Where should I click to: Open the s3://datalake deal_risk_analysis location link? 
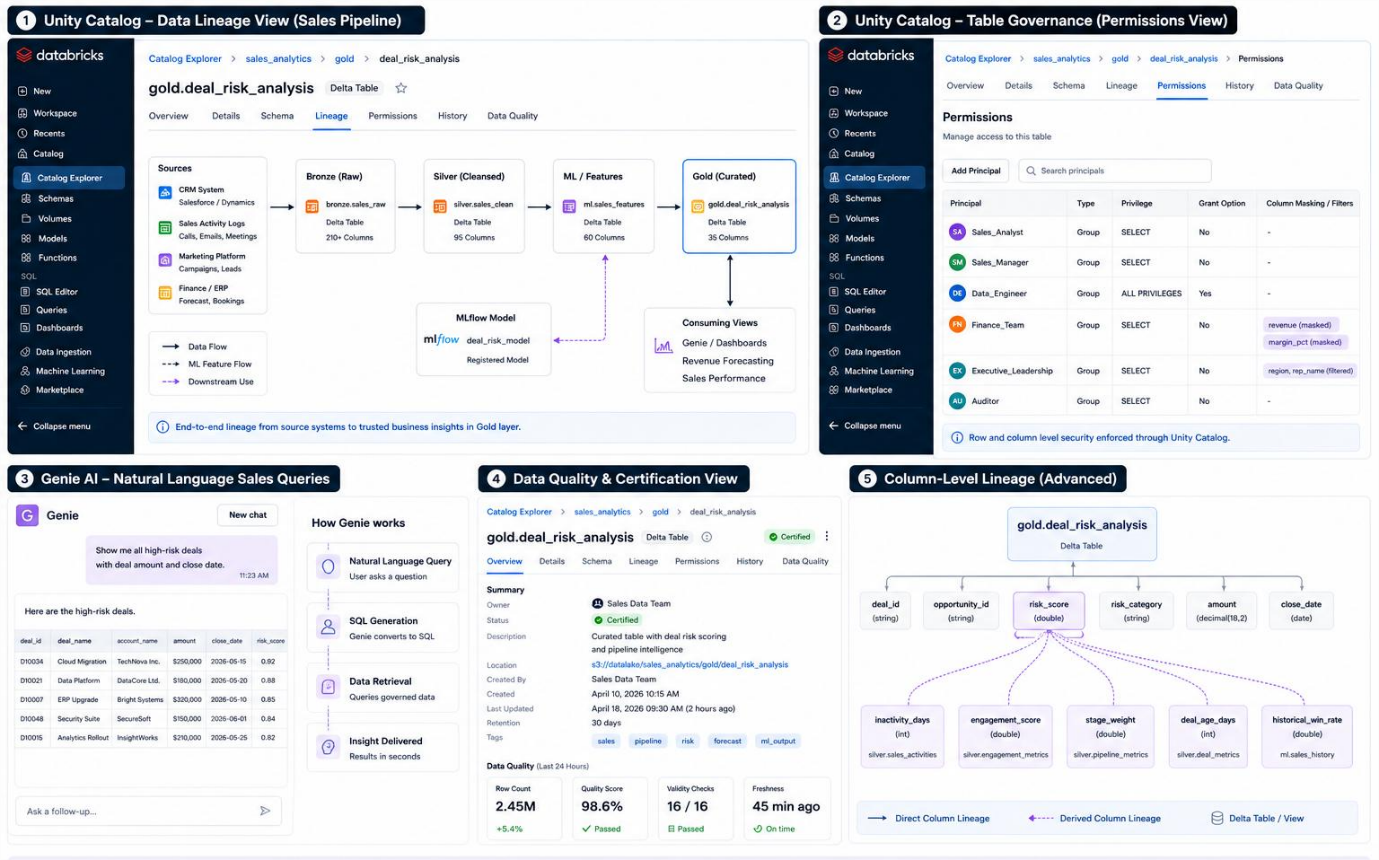tap(689, 665)
